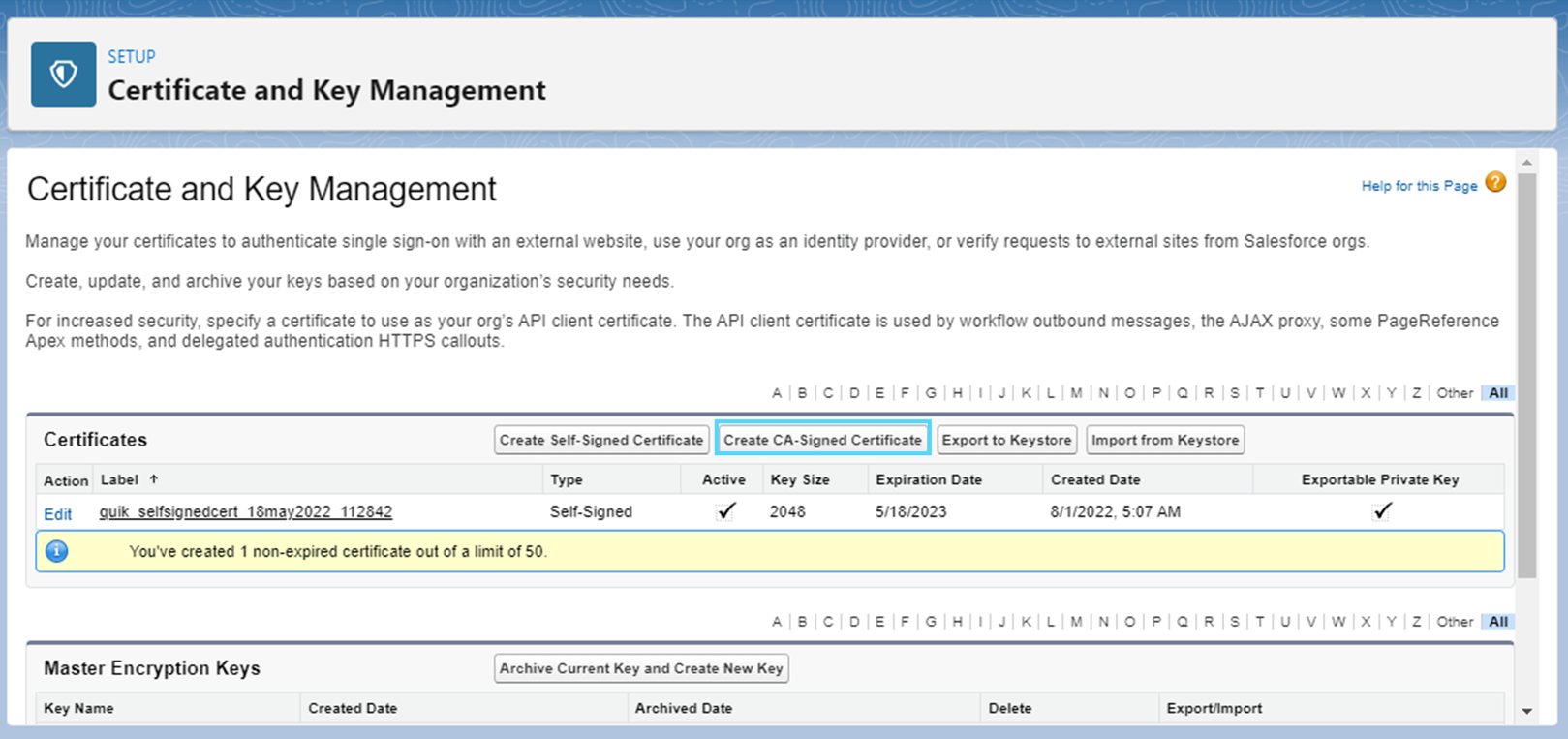Click Archive Current Key and Create New Key

[x=641, y=668]
